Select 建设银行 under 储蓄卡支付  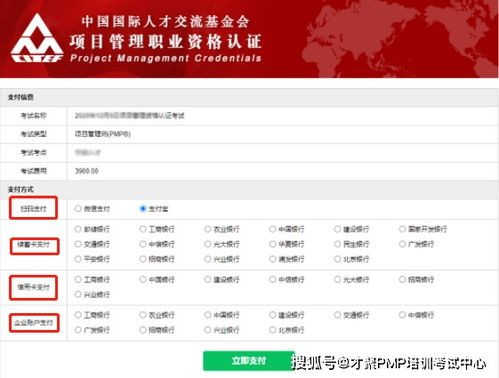337,229
